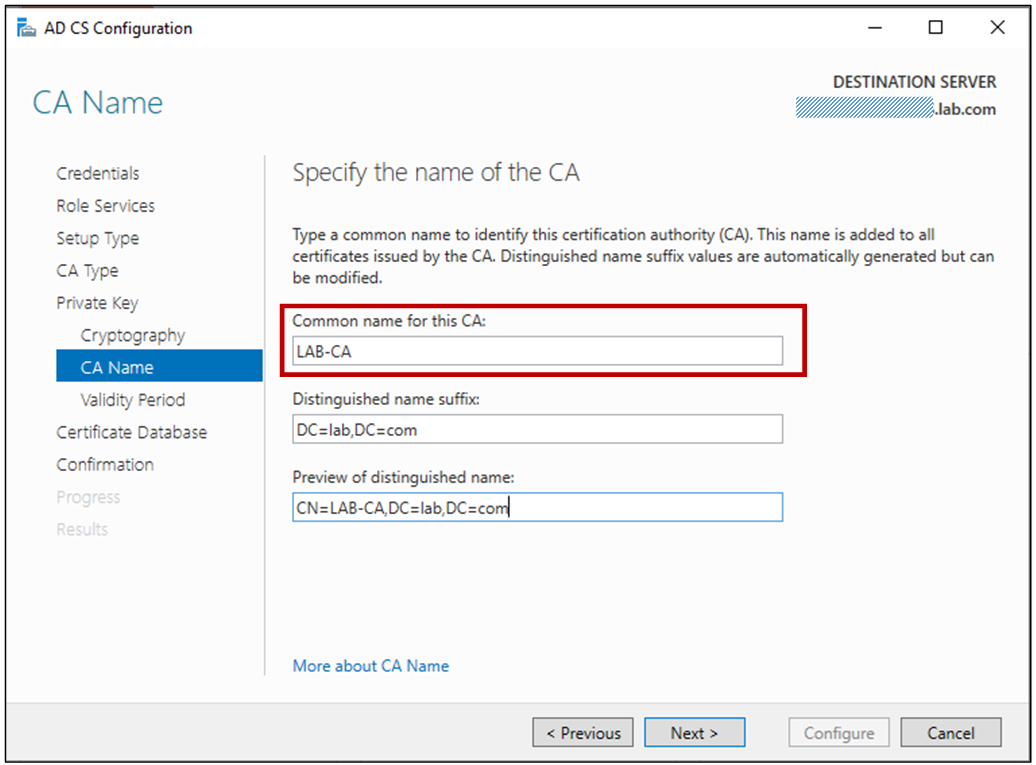Open the Private Key step
Image resolution: width=1036 pixels, height=765 pixels.
click(97, 302)
